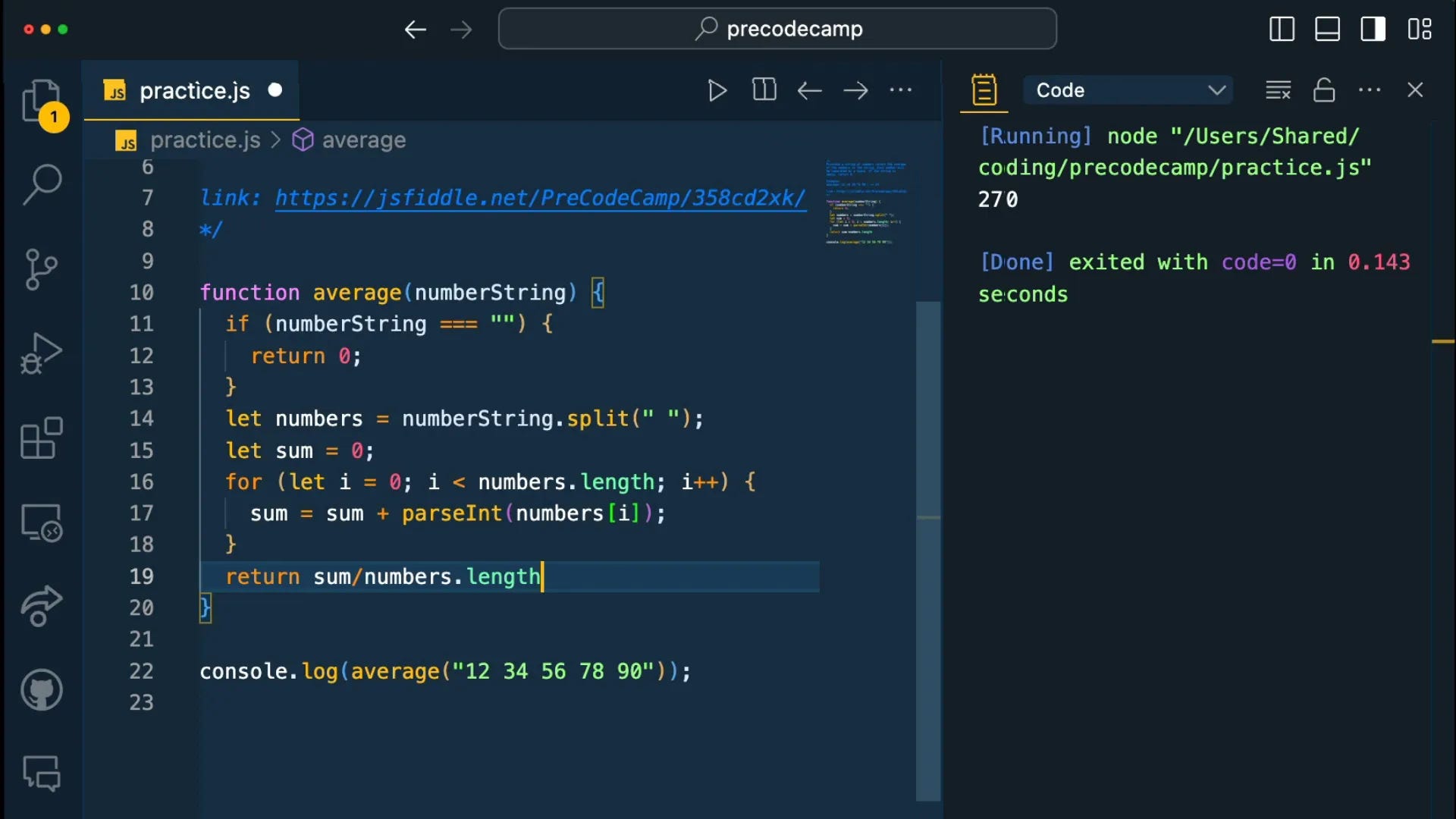
Task: Open the Extensions view
Action: pyautogui.click(x=42, y=438)
